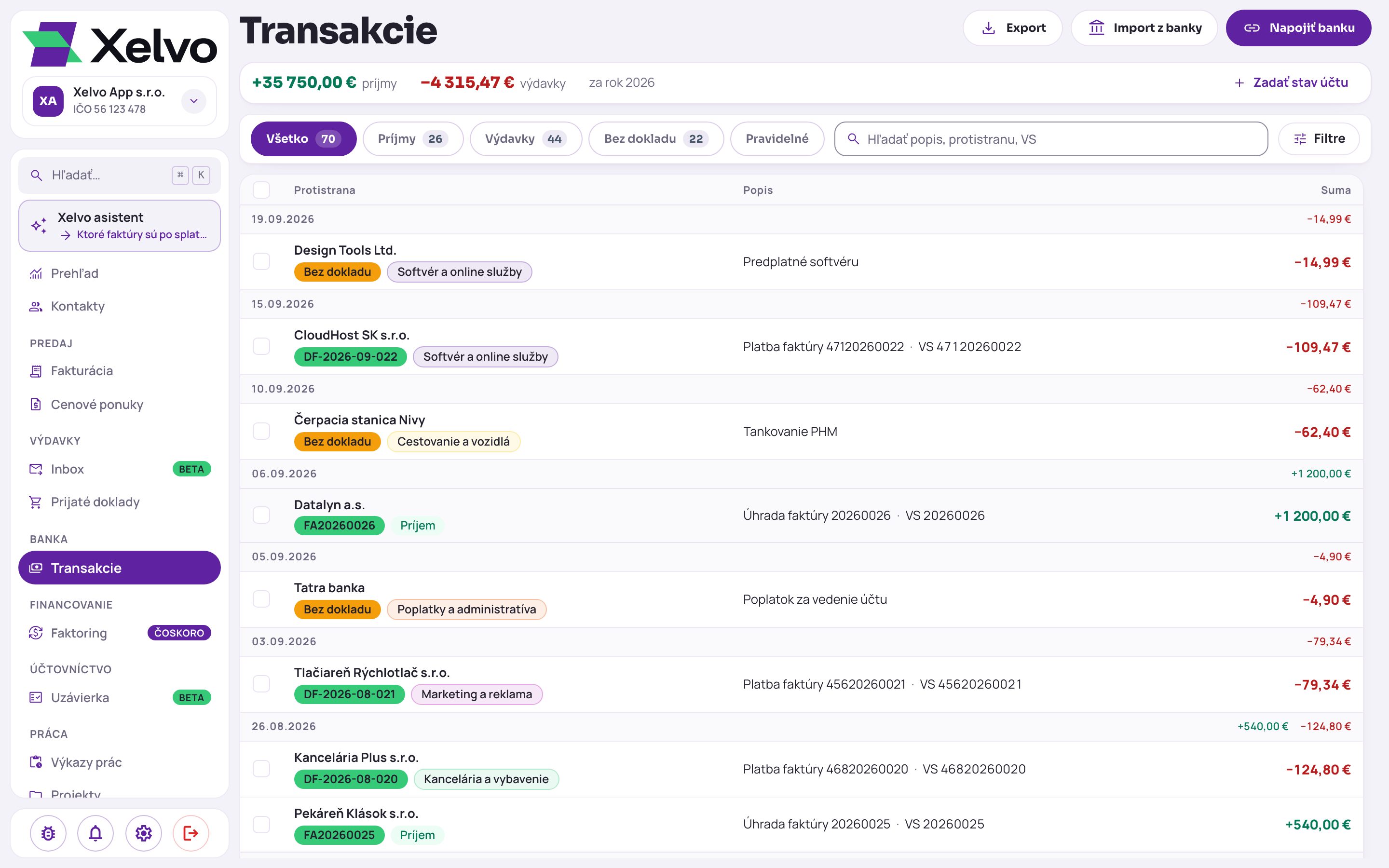Click the red logout icon
This screenshot has width=1389, height=868.
click(x=191, y=833)
